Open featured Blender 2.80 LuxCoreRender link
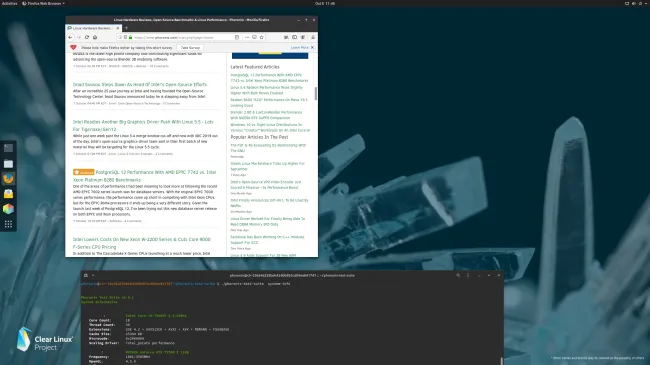The width and height of the screenshot is (650, 365). (266, 115)
